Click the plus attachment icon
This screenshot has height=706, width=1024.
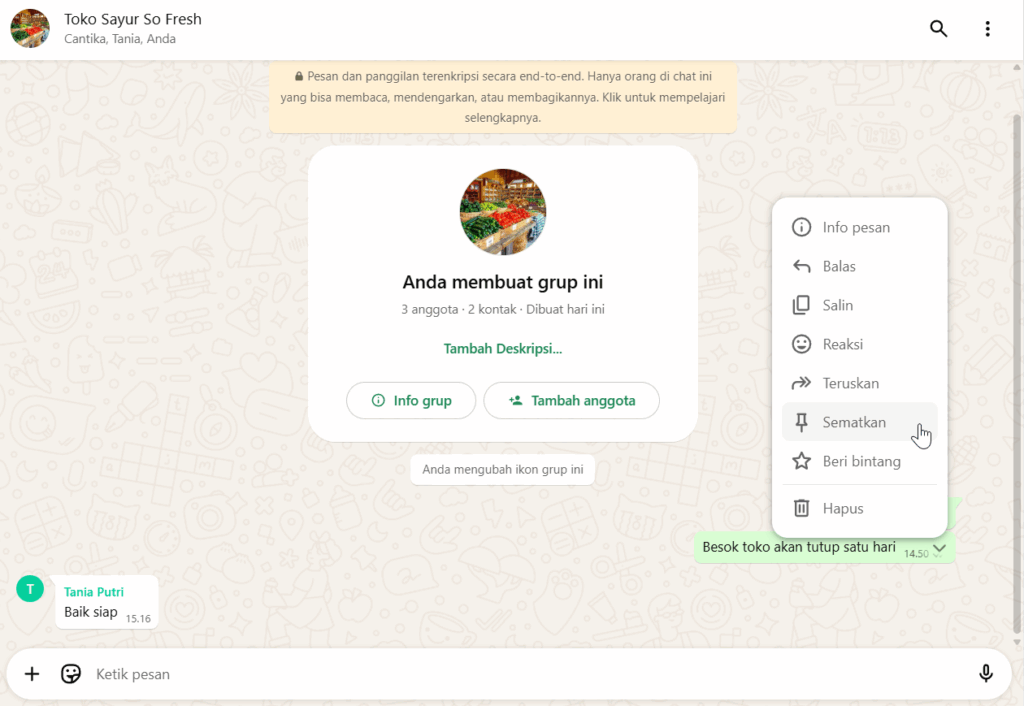[x=32, y=674]
